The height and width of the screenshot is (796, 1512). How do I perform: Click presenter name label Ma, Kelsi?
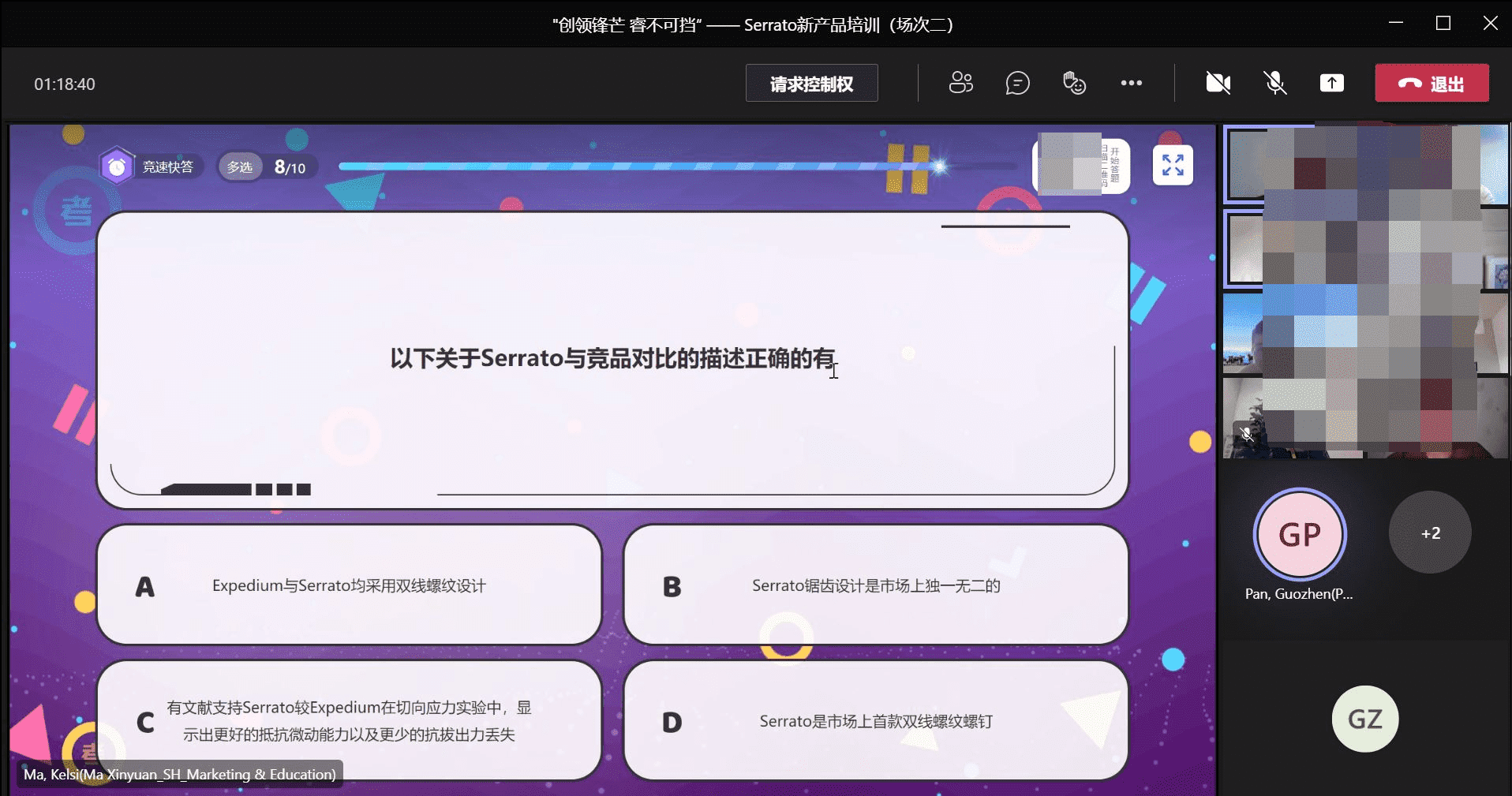pyautogui.click(x=180, y=775)
